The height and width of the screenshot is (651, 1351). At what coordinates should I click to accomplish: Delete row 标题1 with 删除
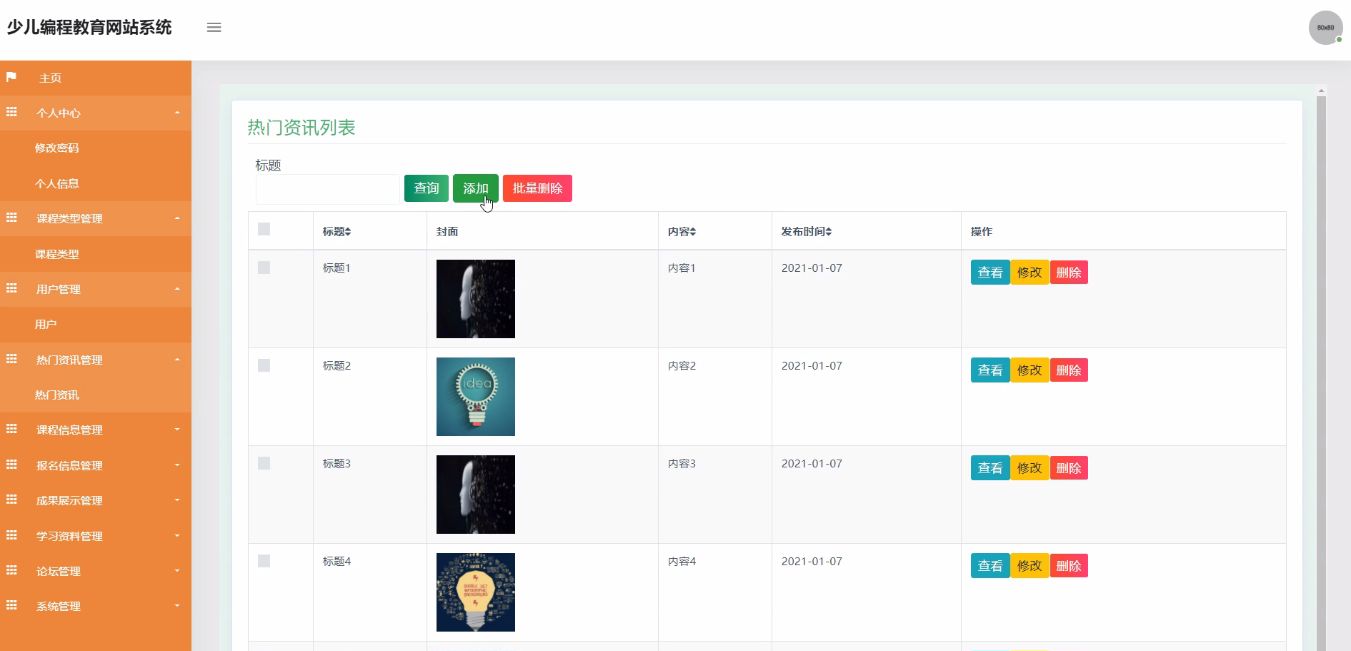coord(1069,272)
